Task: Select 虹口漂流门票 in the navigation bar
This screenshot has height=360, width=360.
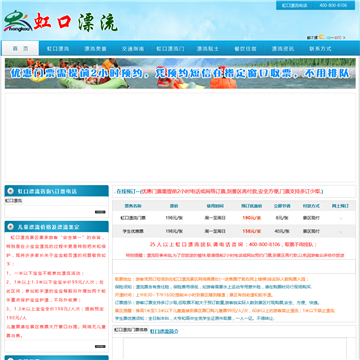Action: tap(170, 49)
